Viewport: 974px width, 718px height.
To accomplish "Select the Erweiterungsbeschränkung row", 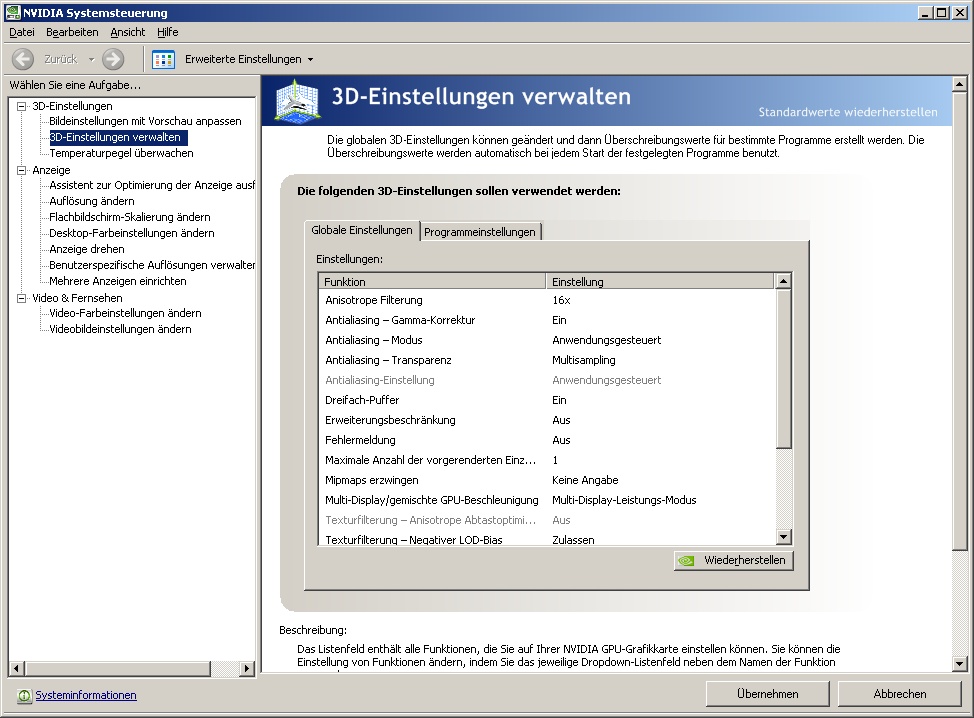I will click(x=547, y=420).
